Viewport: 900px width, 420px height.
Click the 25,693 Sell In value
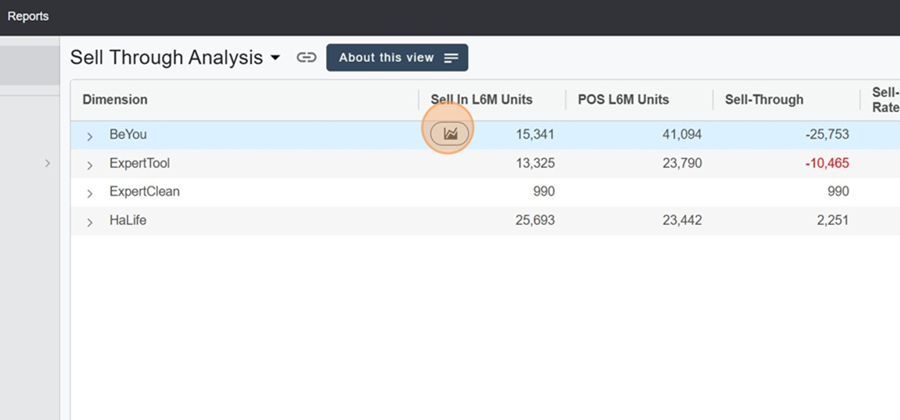click(535, 220)
